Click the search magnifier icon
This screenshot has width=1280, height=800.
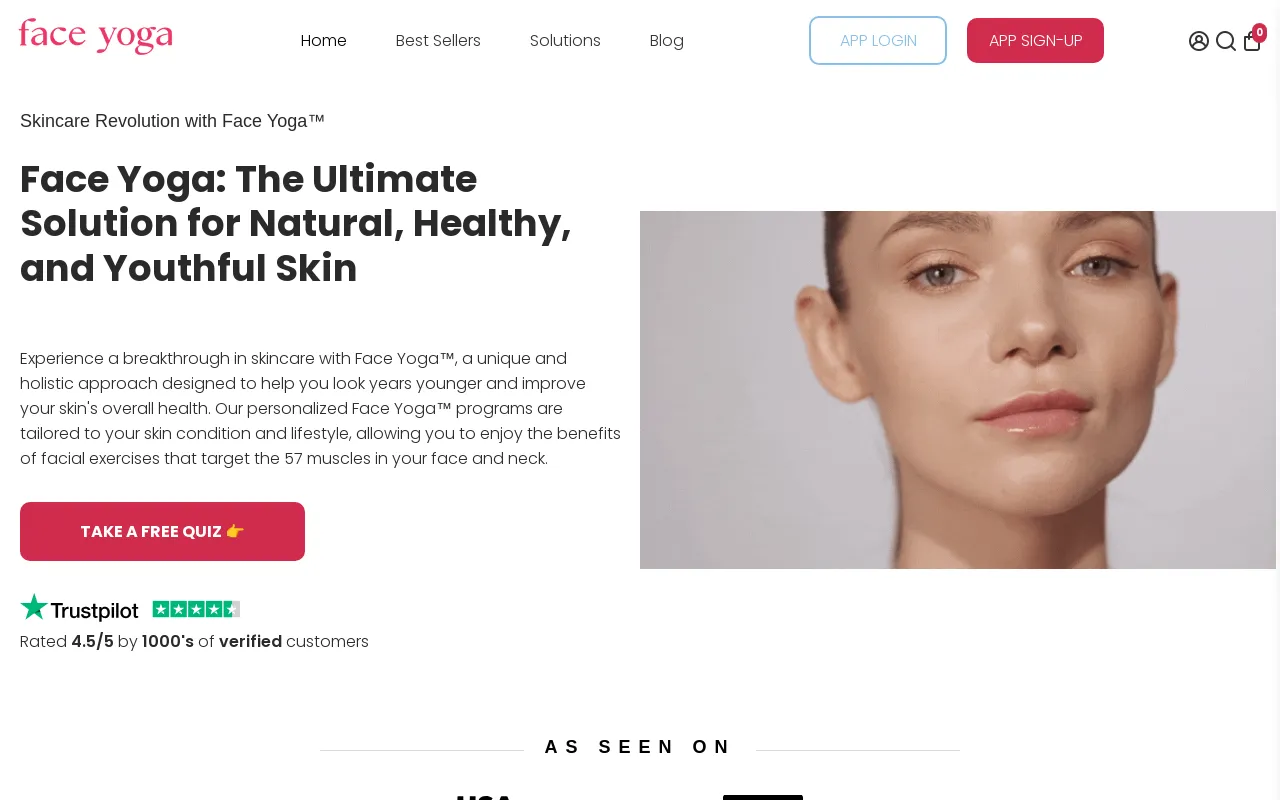pyautogui.click(x=1226, y=41)
